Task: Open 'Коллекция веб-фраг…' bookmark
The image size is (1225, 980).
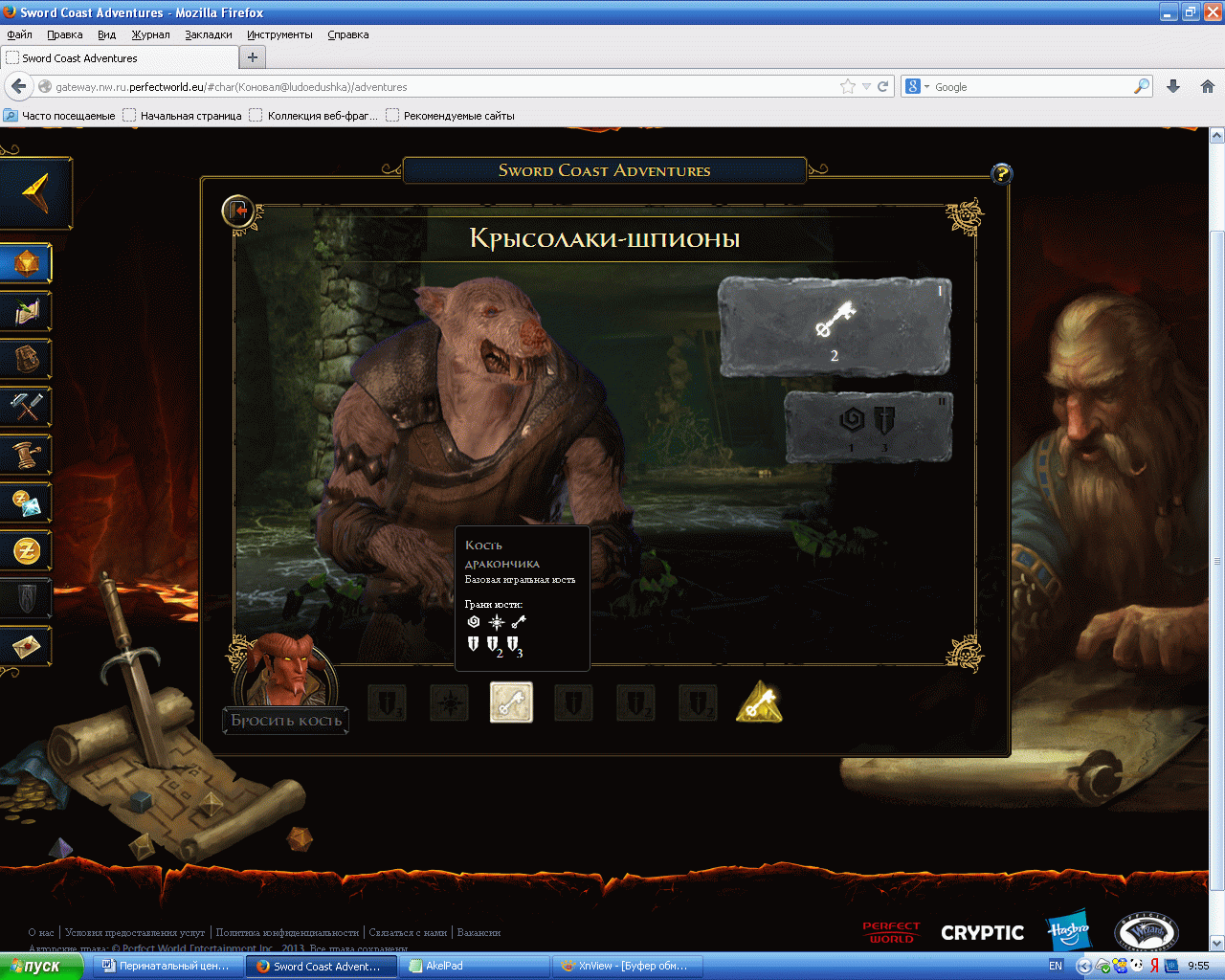Action: [x=314, y=116]
